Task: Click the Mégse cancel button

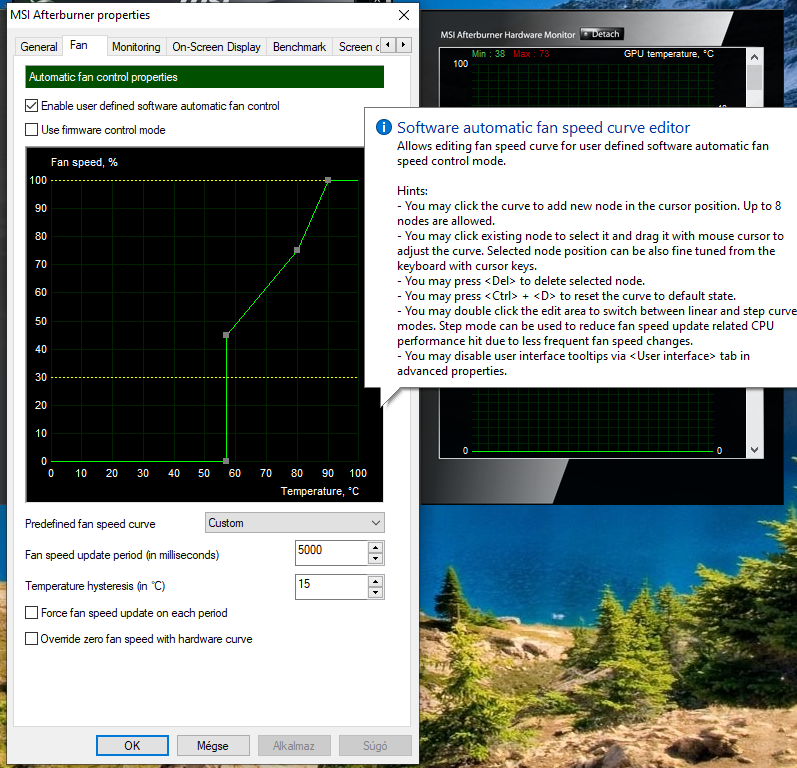Action: (213, 745)
